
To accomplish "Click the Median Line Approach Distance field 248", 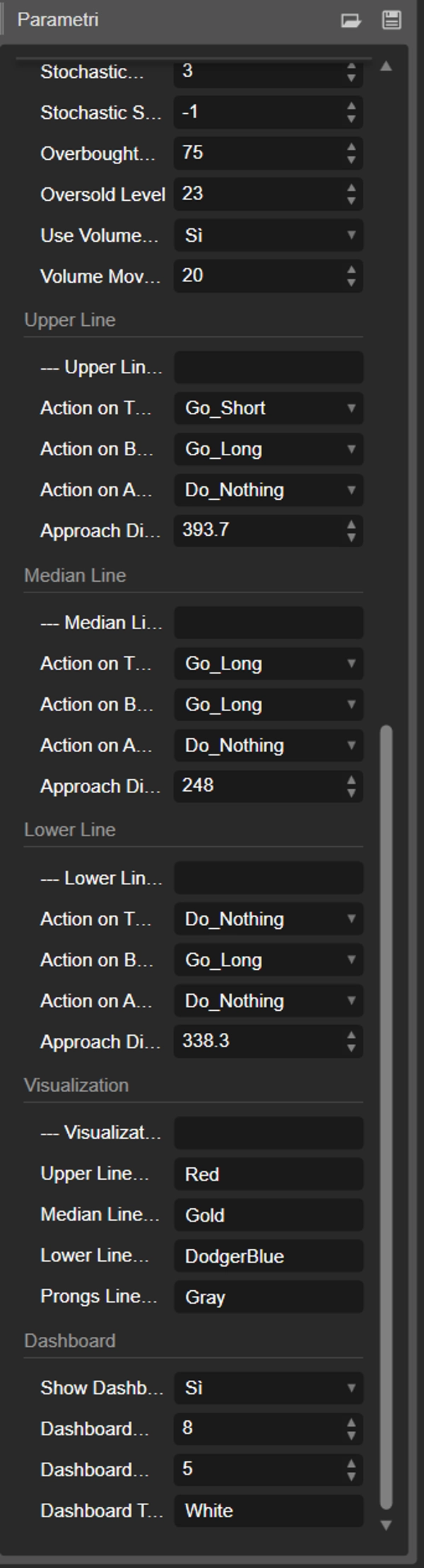I will (258, 786).
